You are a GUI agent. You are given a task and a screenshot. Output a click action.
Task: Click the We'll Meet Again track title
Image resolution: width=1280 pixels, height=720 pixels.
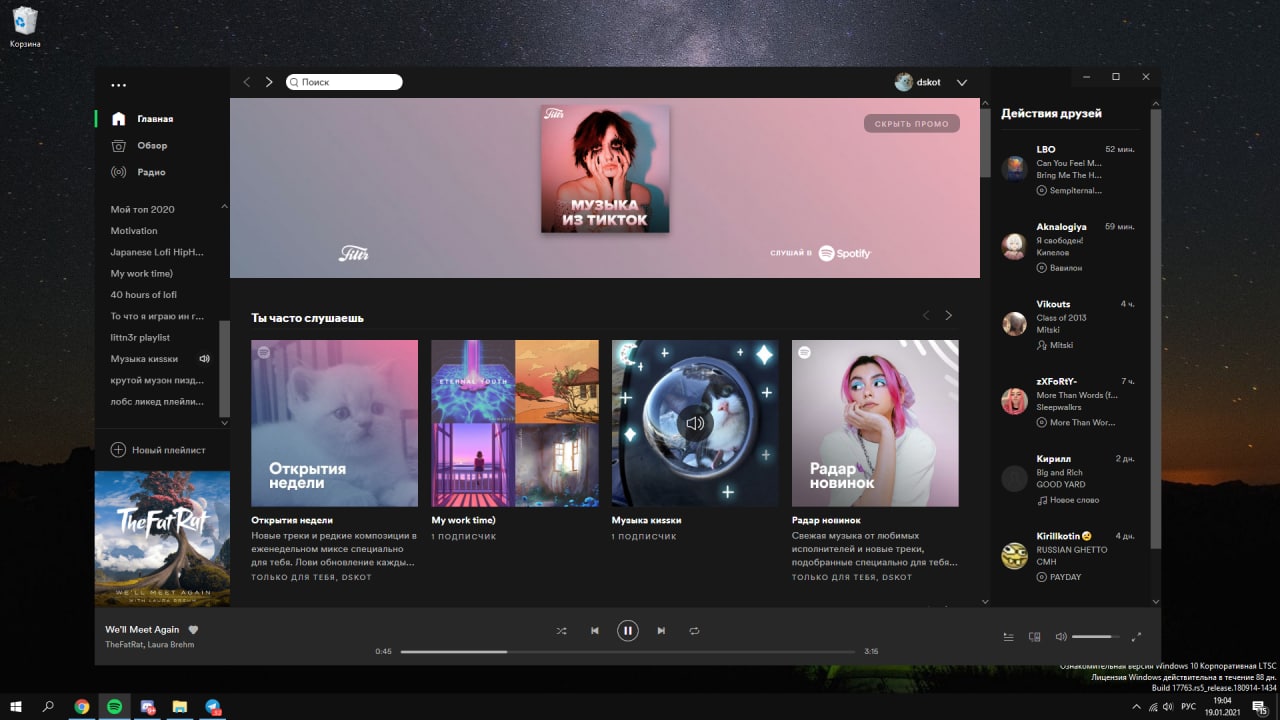(x=142, y=630)
